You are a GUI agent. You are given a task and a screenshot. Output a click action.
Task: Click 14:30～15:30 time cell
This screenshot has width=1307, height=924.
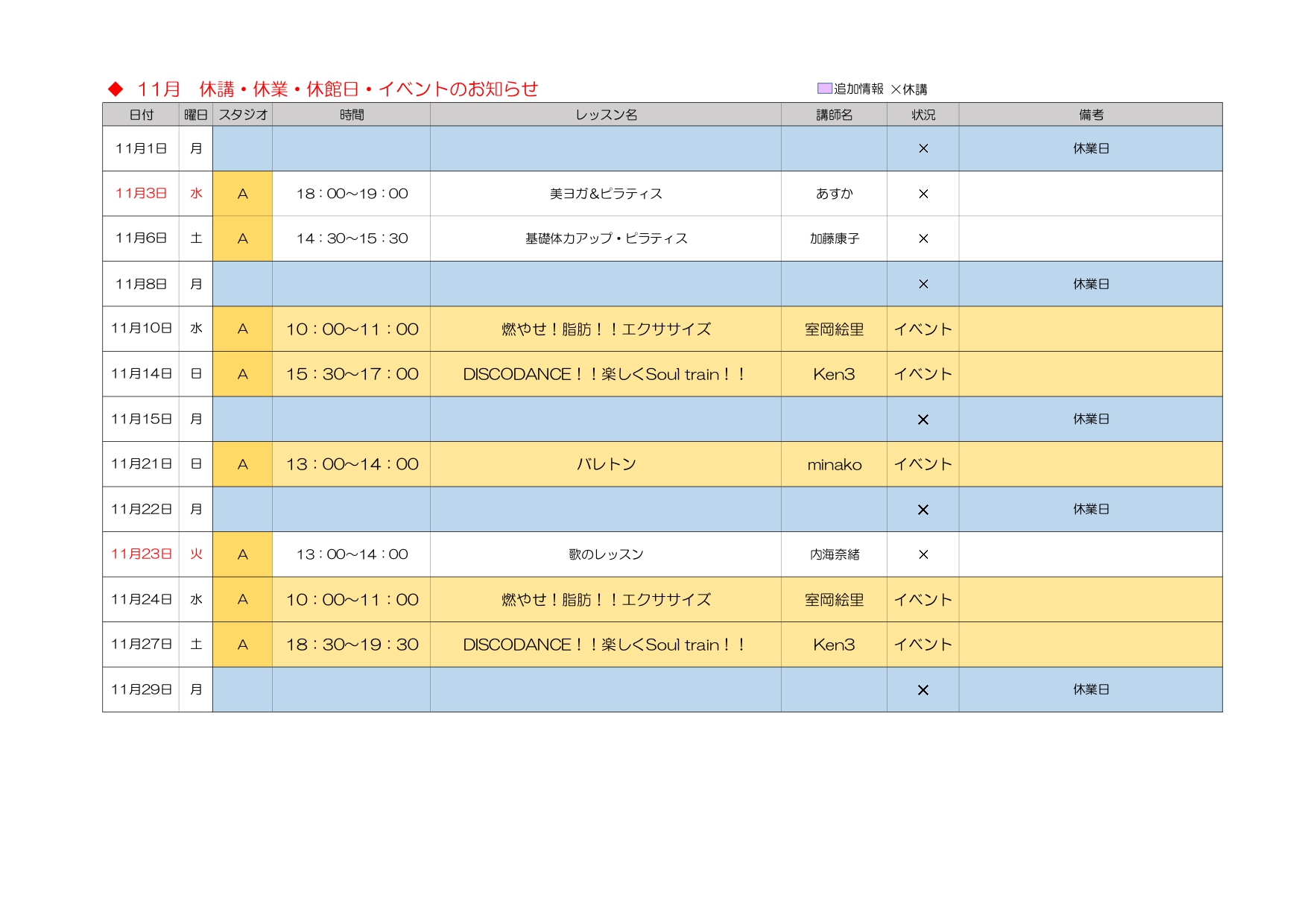click(352, 238)
